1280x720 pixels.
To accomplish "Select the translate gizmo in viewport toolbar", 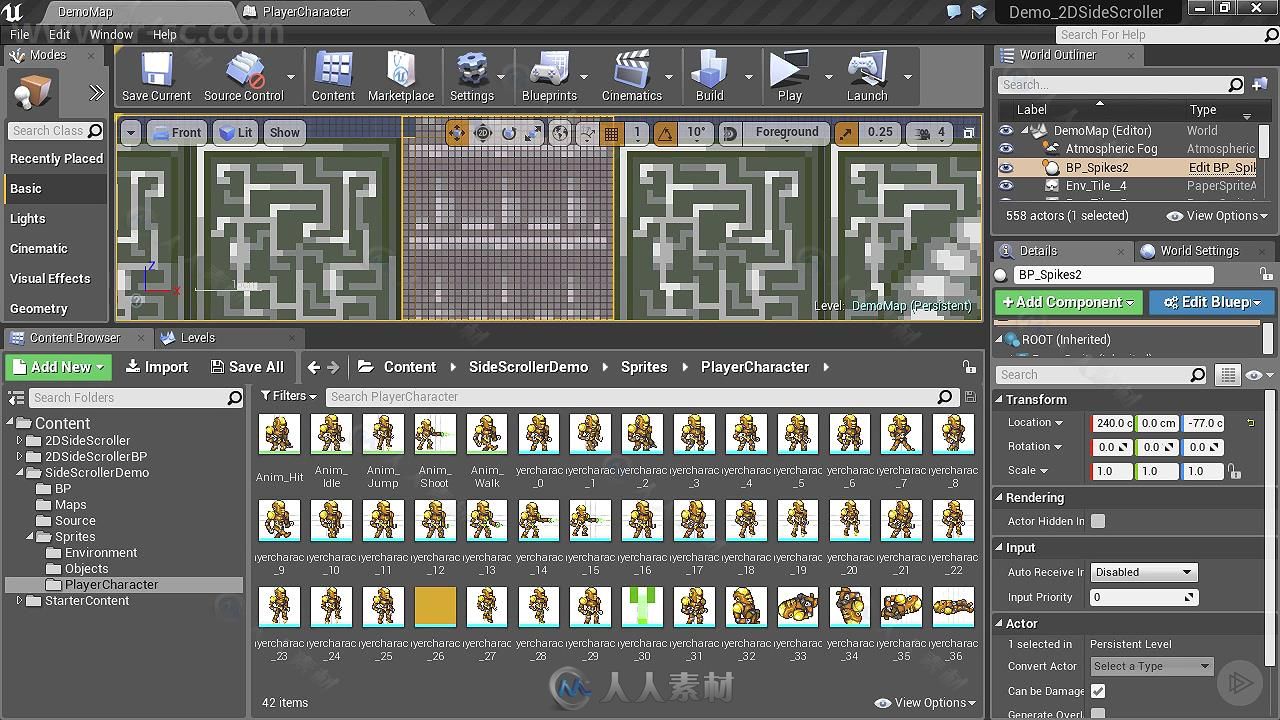I will 457,132.
